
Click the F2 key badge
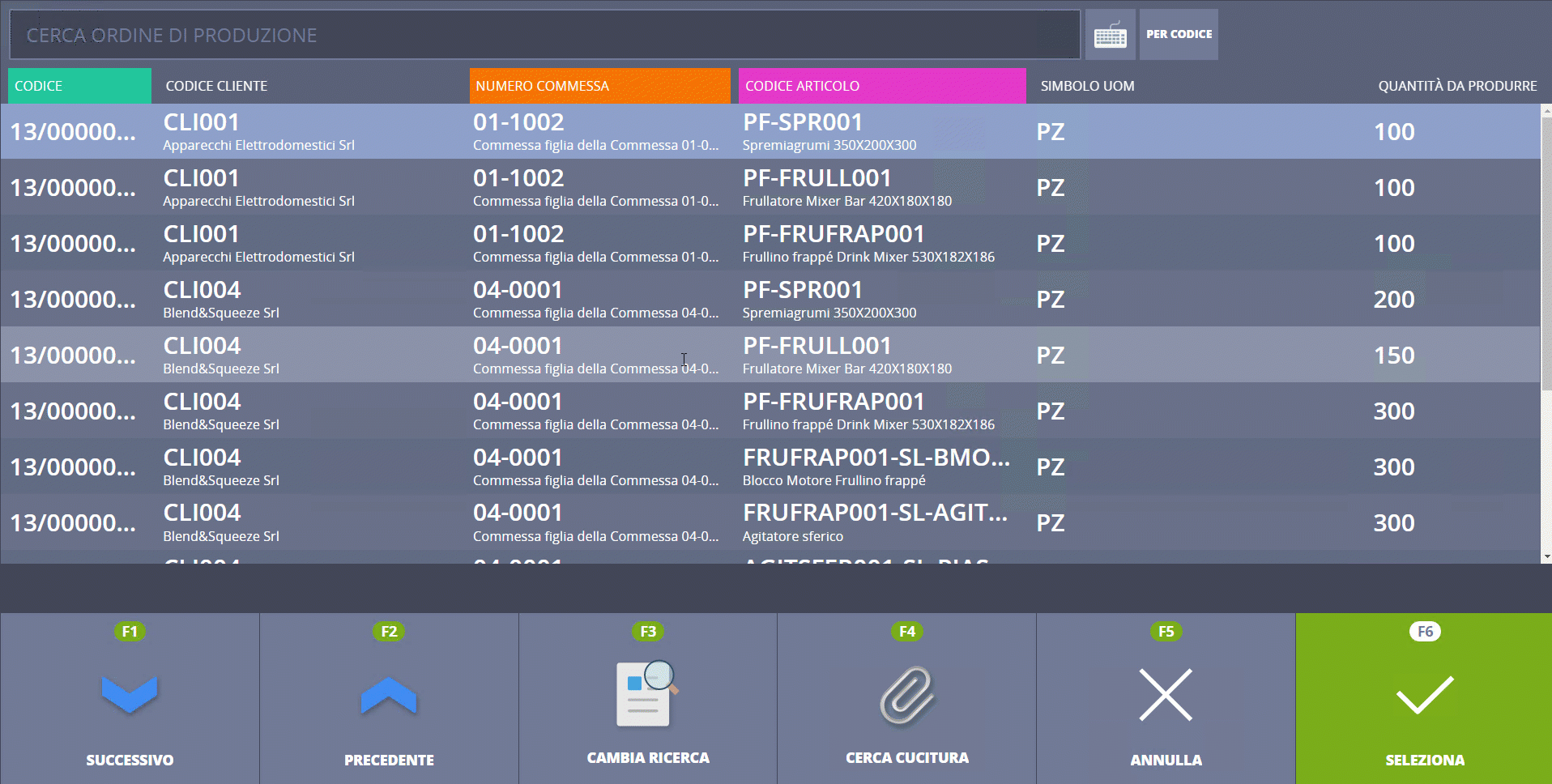click(389, 632)
